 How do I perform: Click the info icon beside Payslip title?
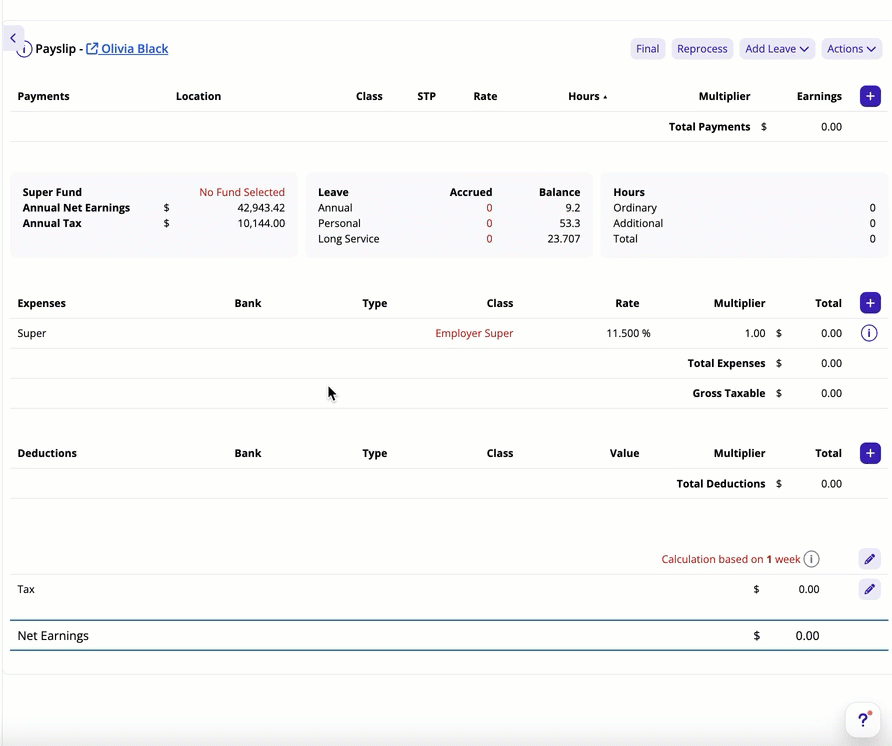coord(24,50)
